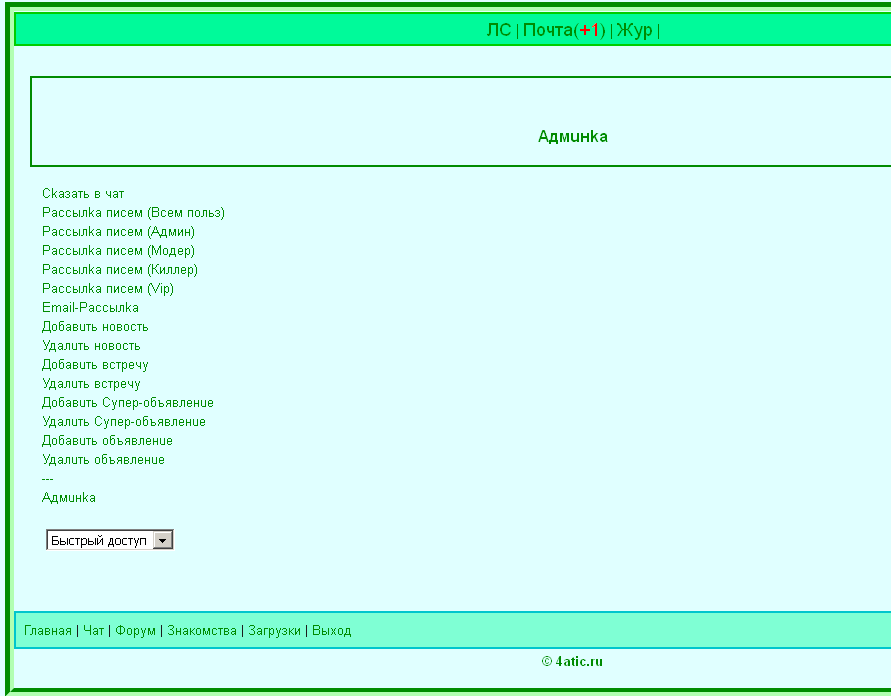891x696 pixels.
Task: Go to Главная in footer
Action: [48, 631]
